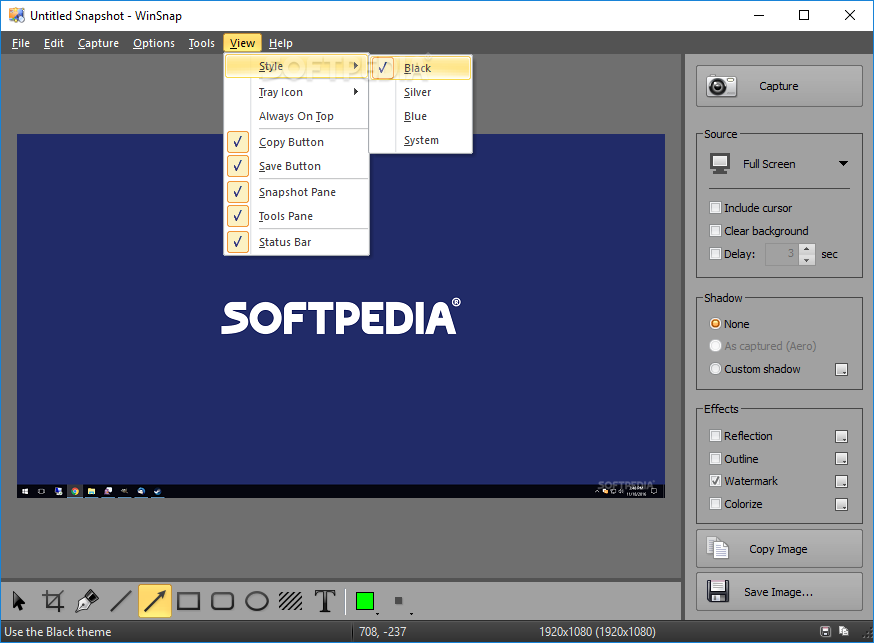Open the Full Screen source dropdown
The width and height of the screenshot is (874, 643).
point(779,164)
